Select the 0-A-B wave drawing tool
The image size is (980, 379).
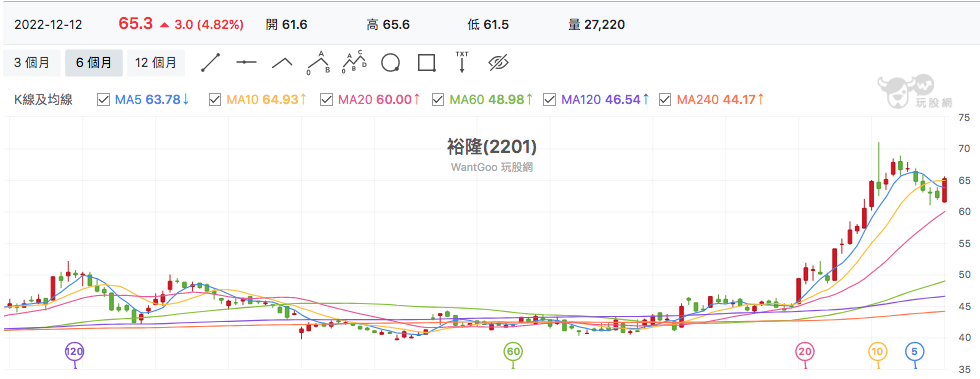[x=318, y=63]
